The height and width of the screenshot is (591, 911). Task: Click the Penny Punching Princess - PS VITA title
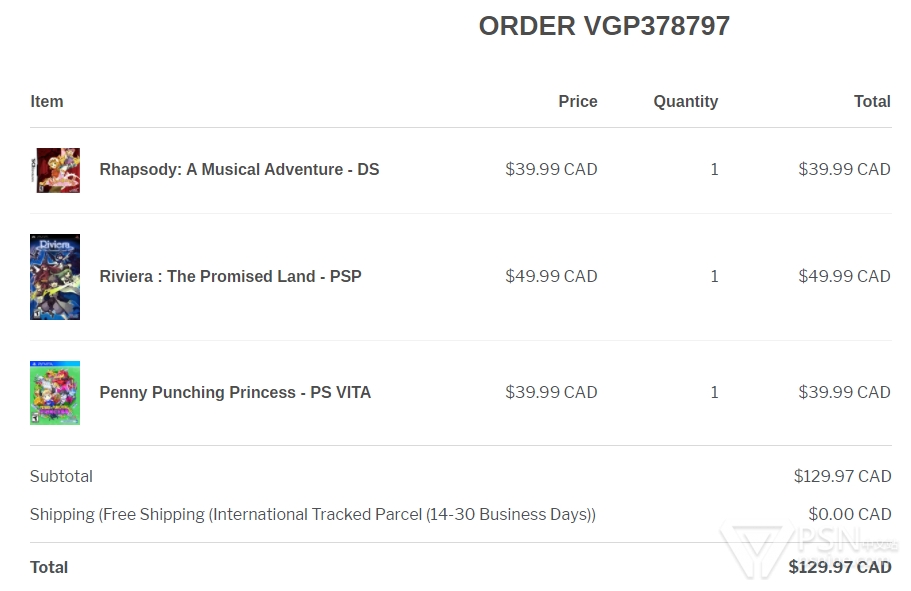pyautogui.click(x=235, y=392)
